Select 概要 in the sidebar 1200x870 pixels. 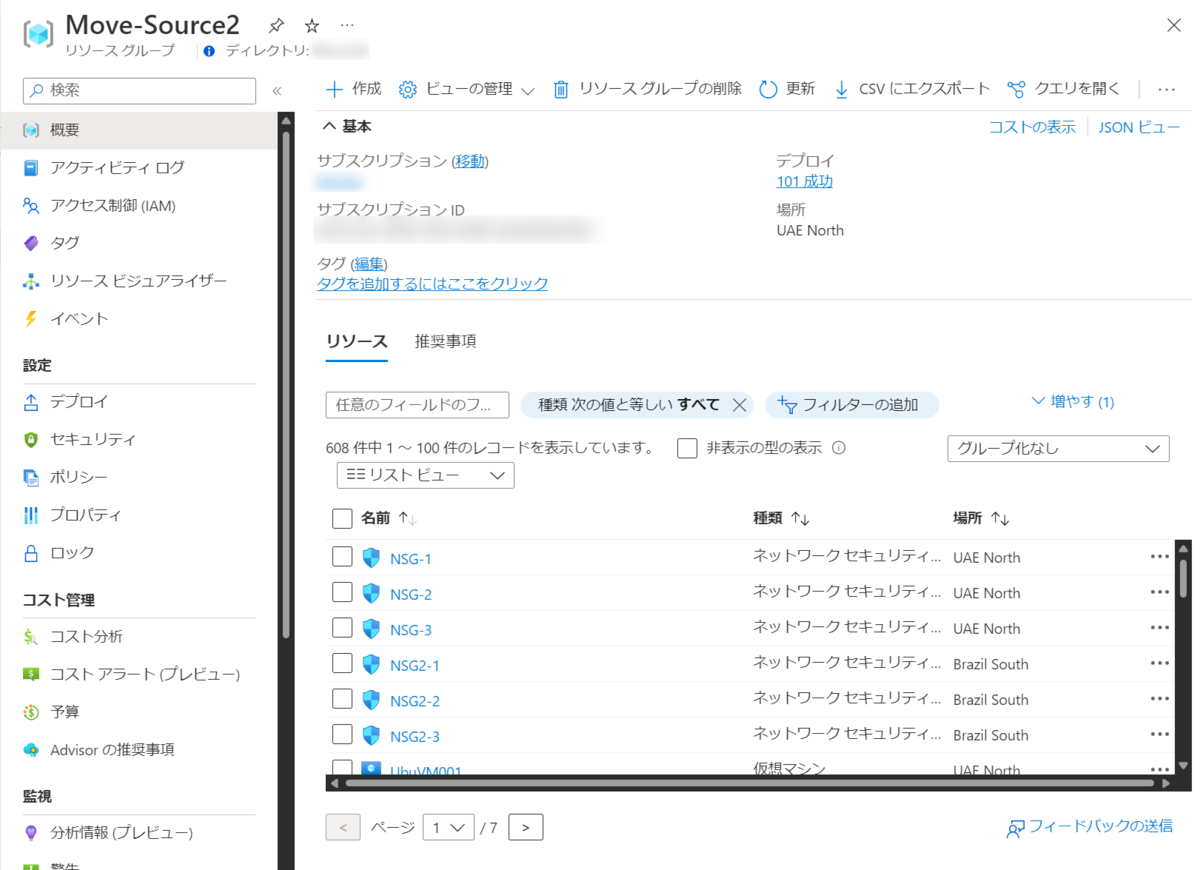138,130
